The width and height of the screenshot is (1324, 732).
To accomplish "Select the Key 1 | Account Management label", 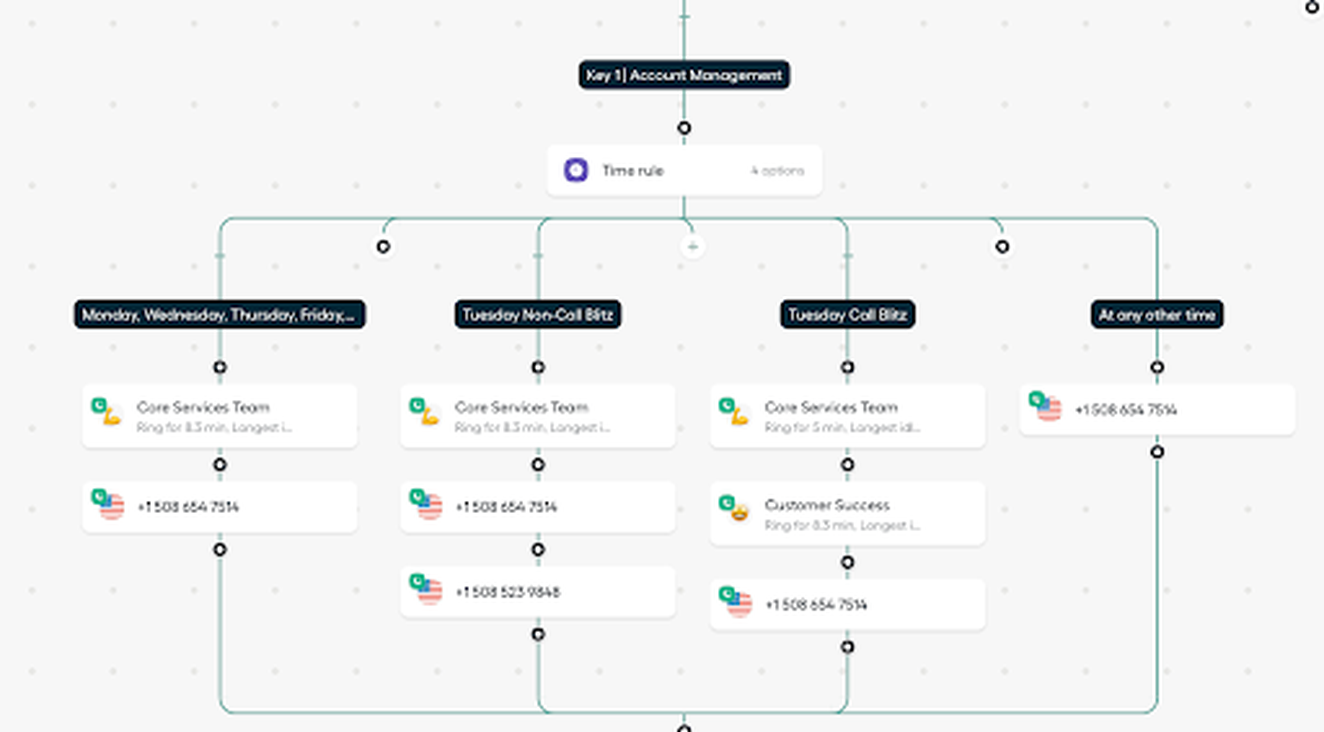I will (x=684, y=75).
